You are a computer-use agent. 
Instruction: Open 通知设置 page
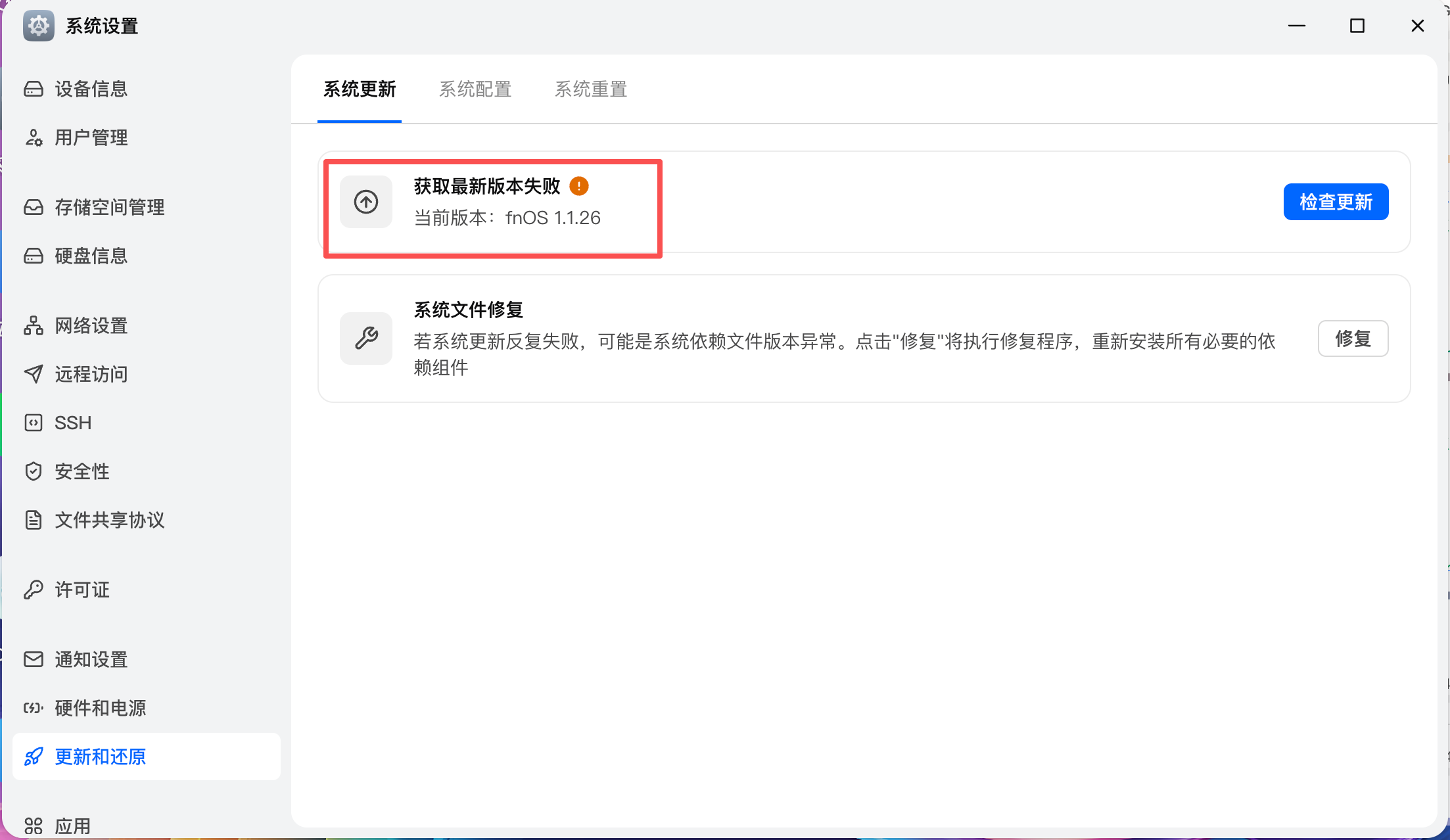(147, 659)
